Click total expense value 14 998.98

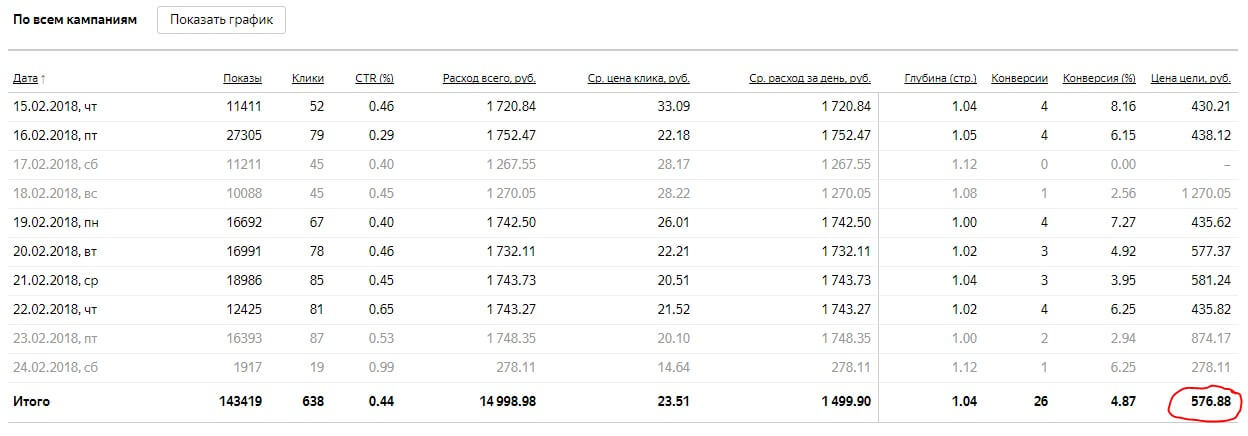[x=501, y=402]
